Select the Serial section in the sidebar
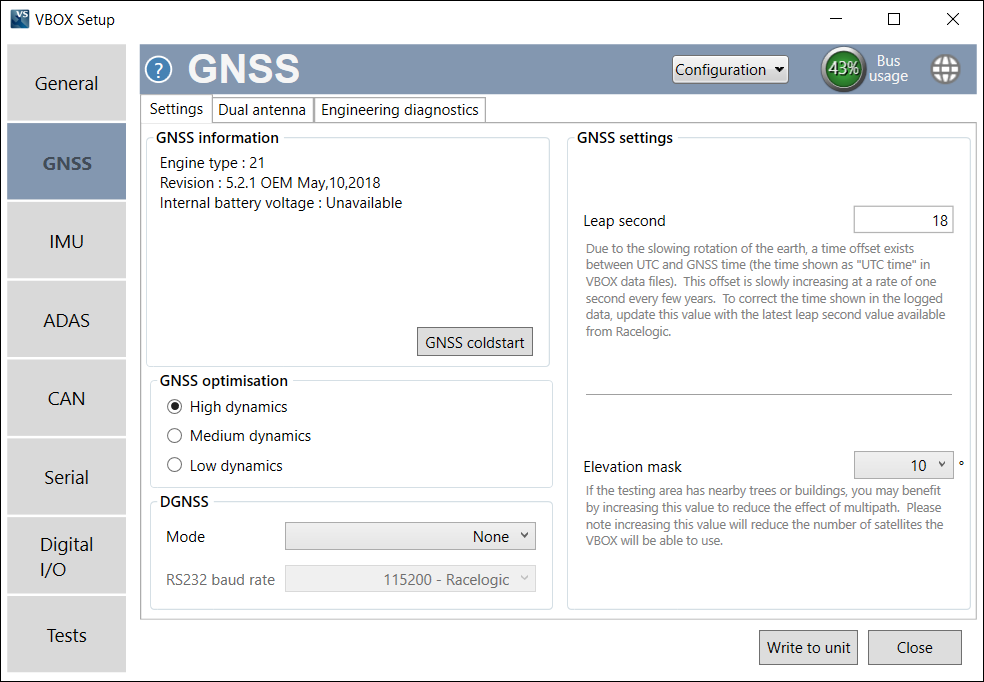This screenshot has height=682, width=984. click(x=65, y=477)
